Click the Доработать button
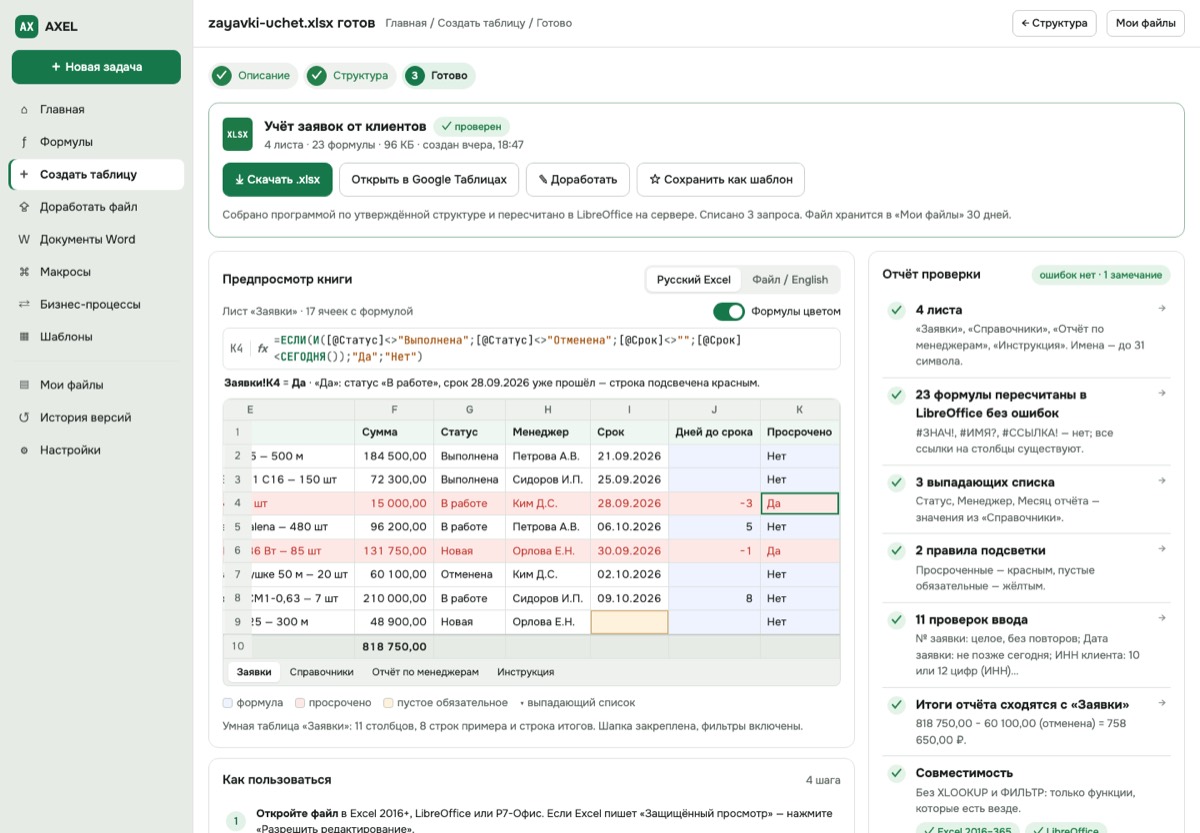Screen dimensions: 1200x833 point(578,180)
